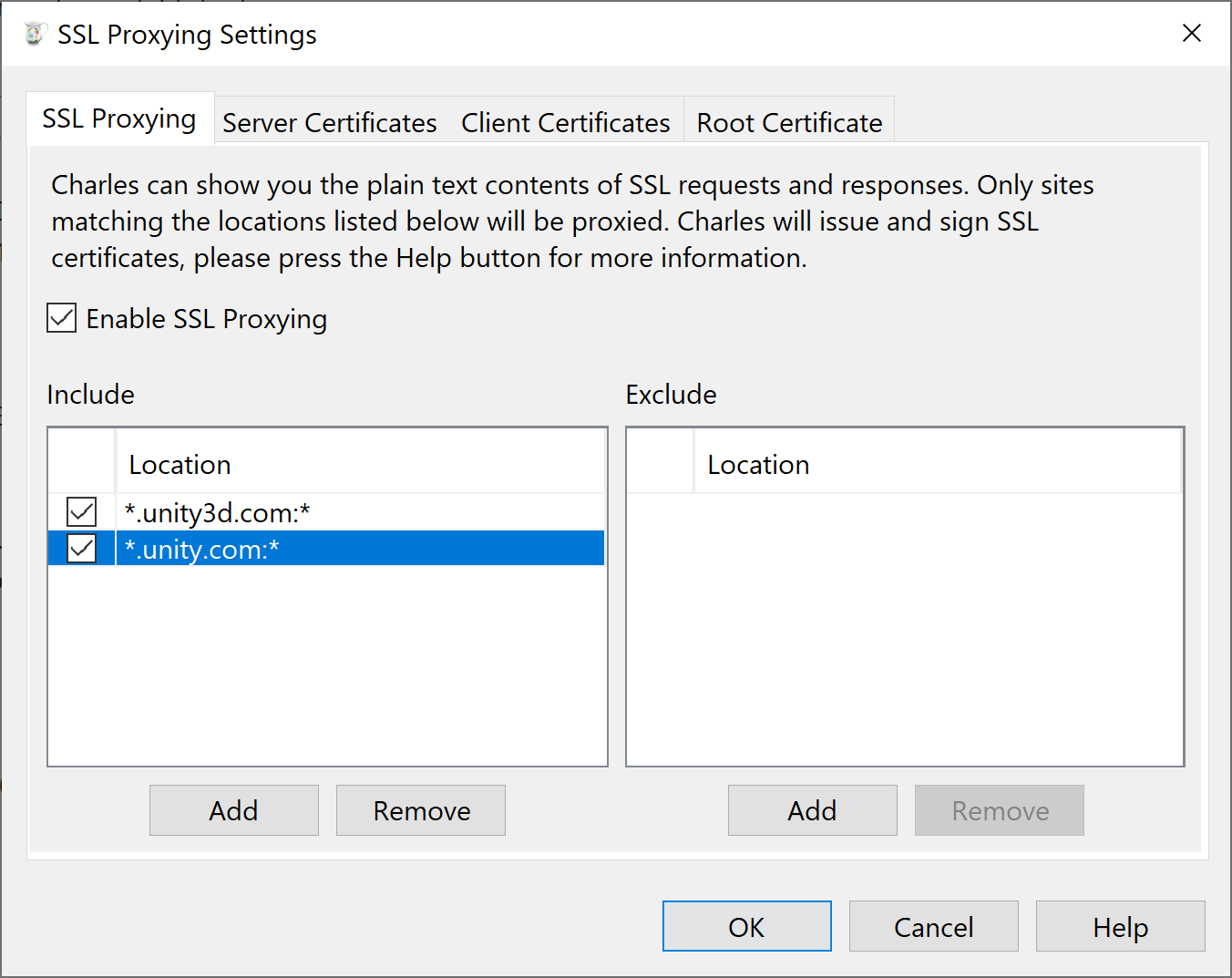
Task: Open the Server Certificates tab
Action: (330, 122)
